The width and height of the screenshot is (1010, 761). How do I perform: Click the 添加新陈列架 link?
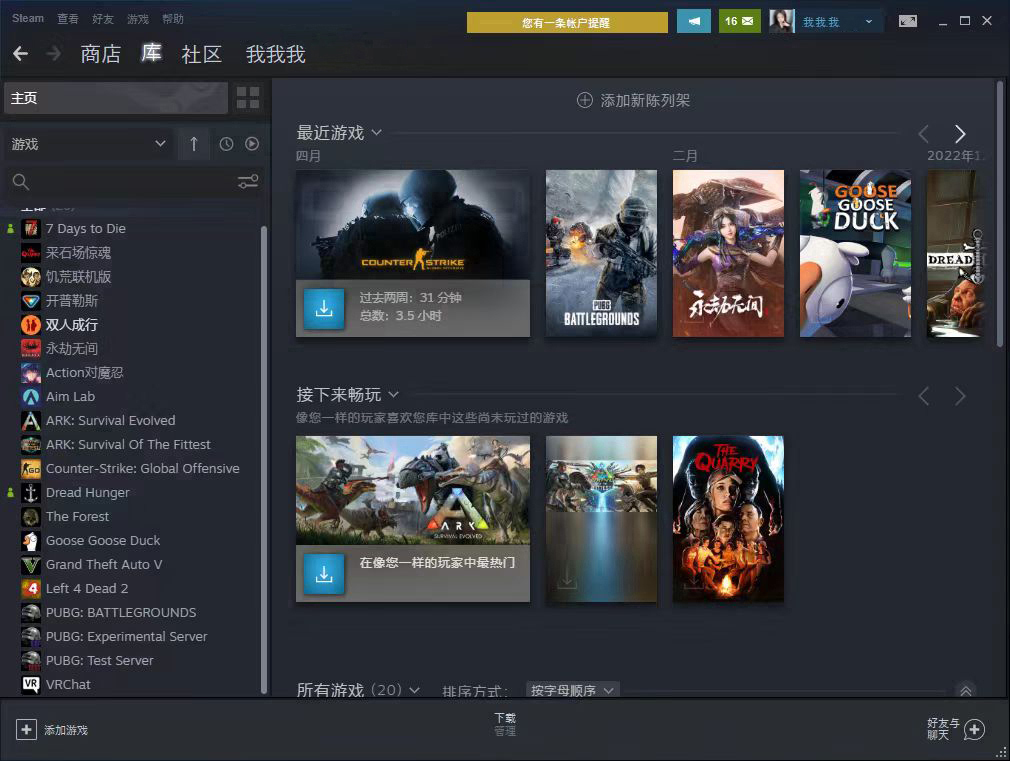(645, 101)
